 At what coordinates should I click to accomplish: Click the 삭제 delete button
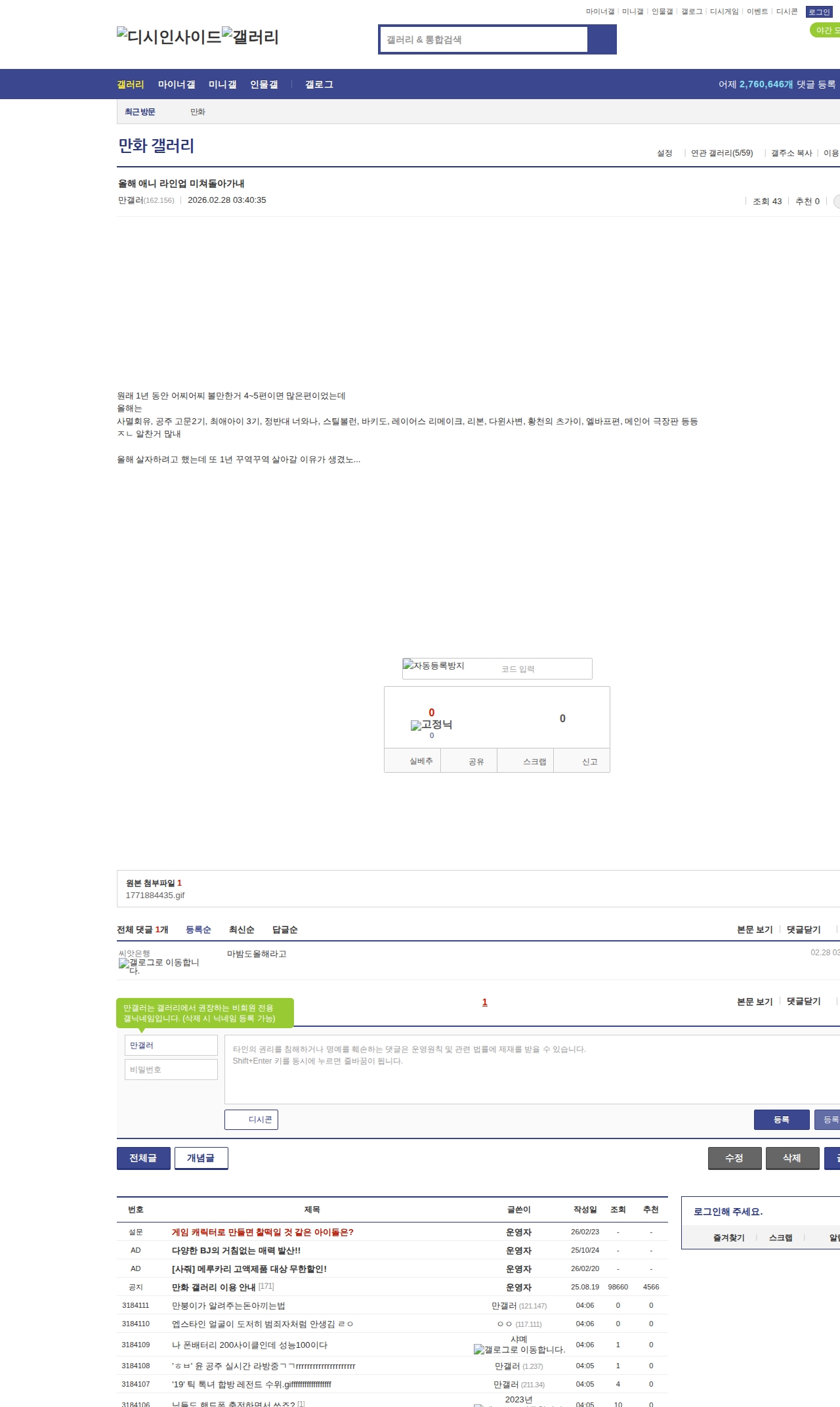click(x=792, y=1158)
